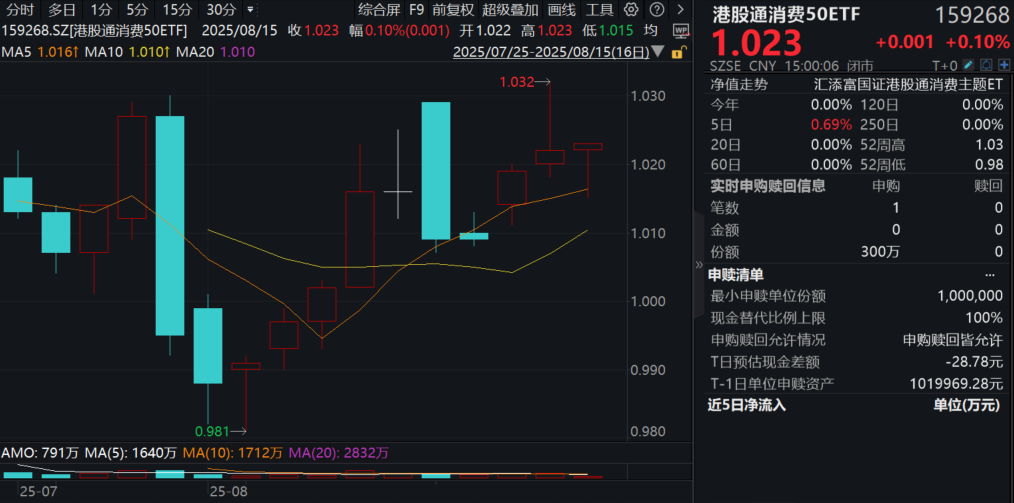The width and height of the screenshot is (1014, 503).
Task: Click the three-dot more icon in 申赎清单
Action: [990, 274]
